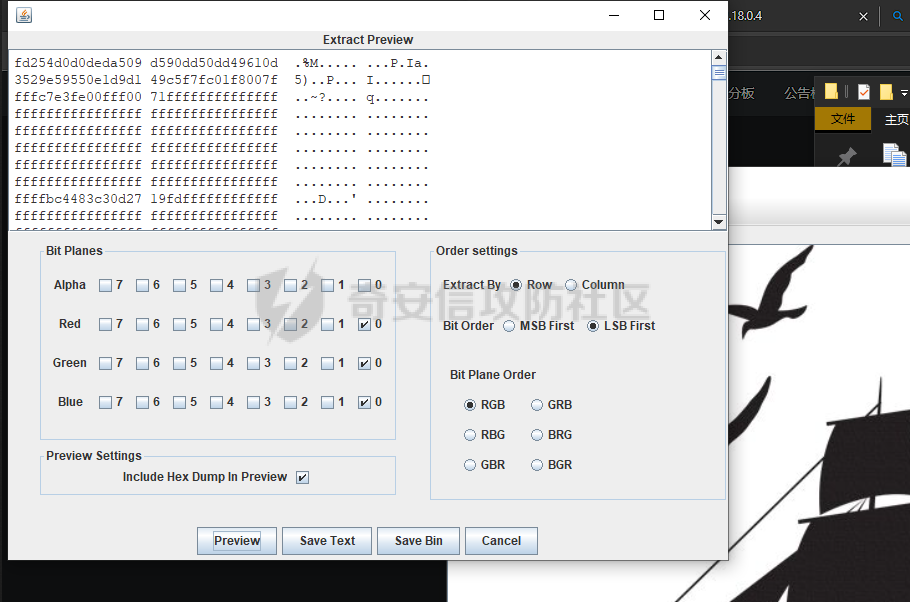Open the 文件 tab in file explorer
910x602 pixels.
pyautogui.click(x=843, y=119)
